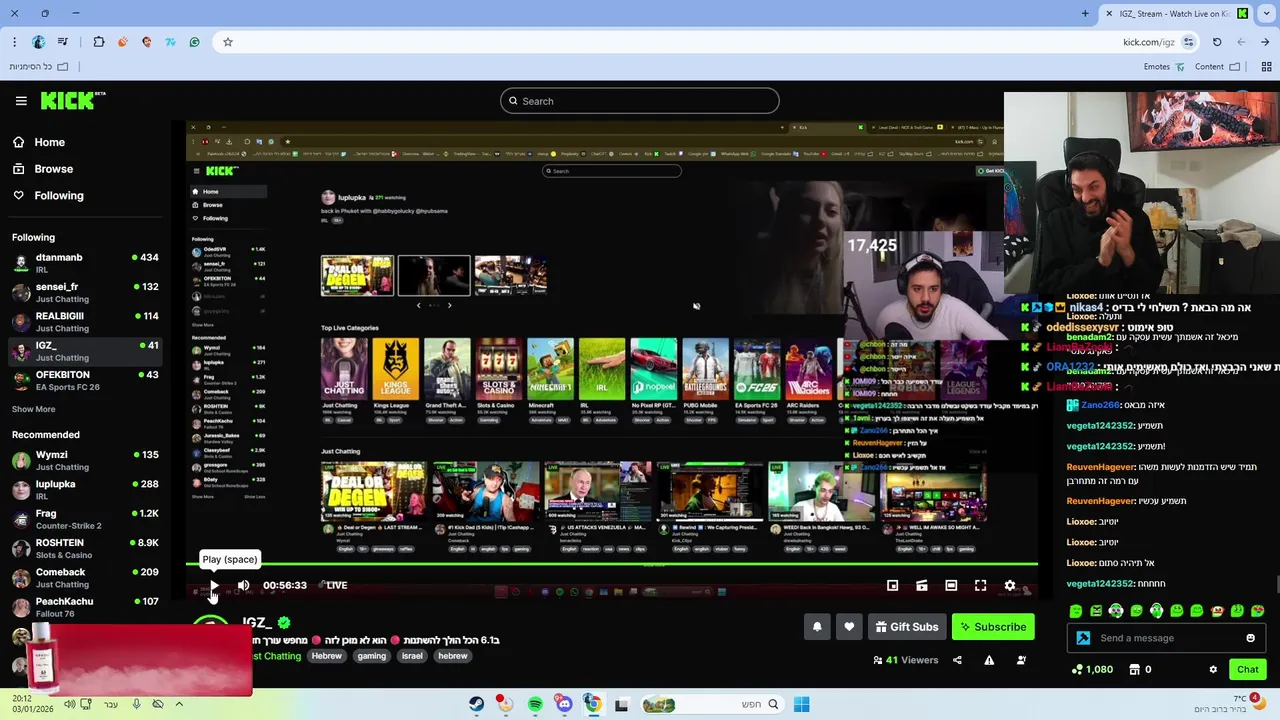Viewport: 1280px width, 720px height.
Task: Mute the stream volume
Action: coord(243,585)
